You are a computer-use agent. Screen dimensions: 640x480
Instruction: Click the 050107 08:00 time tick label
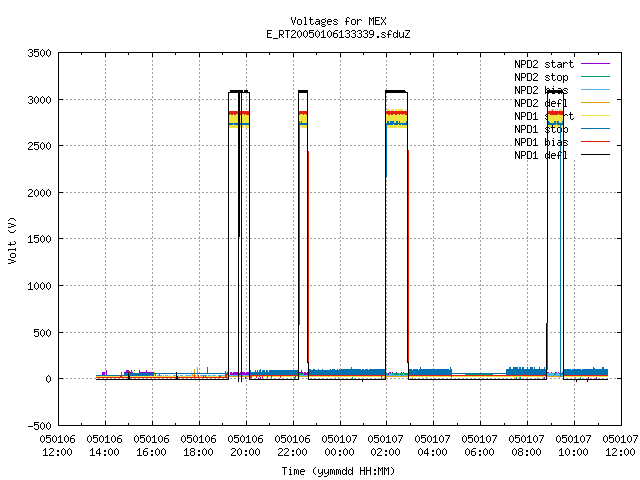tap(526, 446)
